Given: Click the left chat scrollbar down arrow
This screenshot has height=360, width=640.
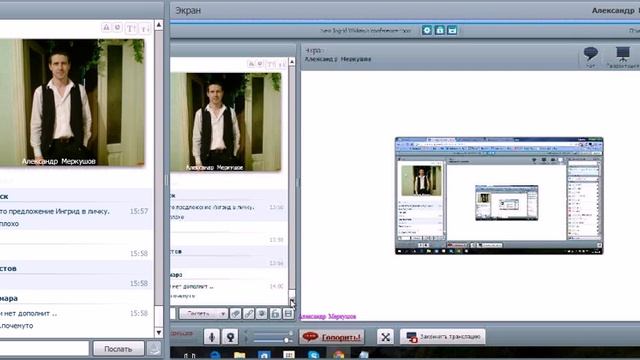Looking at the screenshot, I should (159, 333).
